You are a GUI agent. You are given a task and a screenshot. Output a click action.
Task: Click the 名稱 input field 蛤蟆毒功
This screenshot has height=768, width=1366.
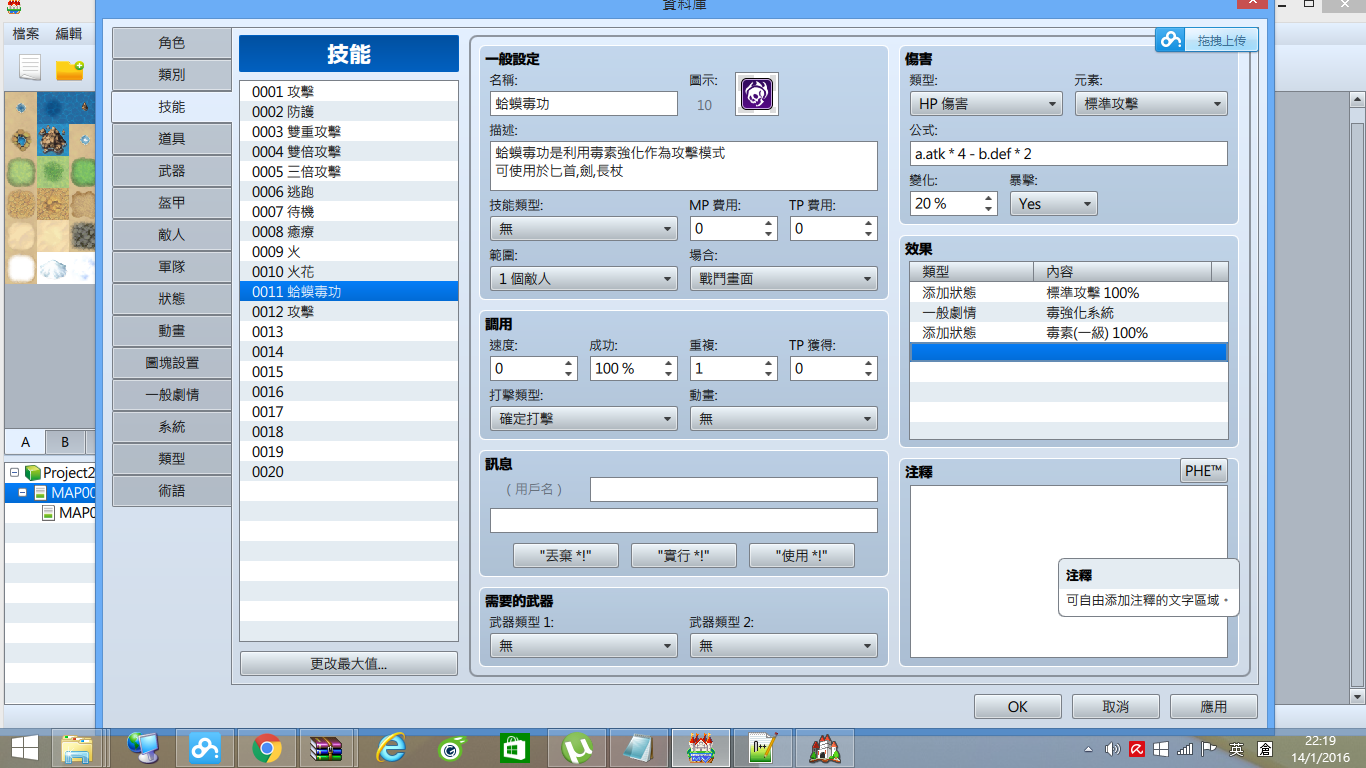pos(584,103)
